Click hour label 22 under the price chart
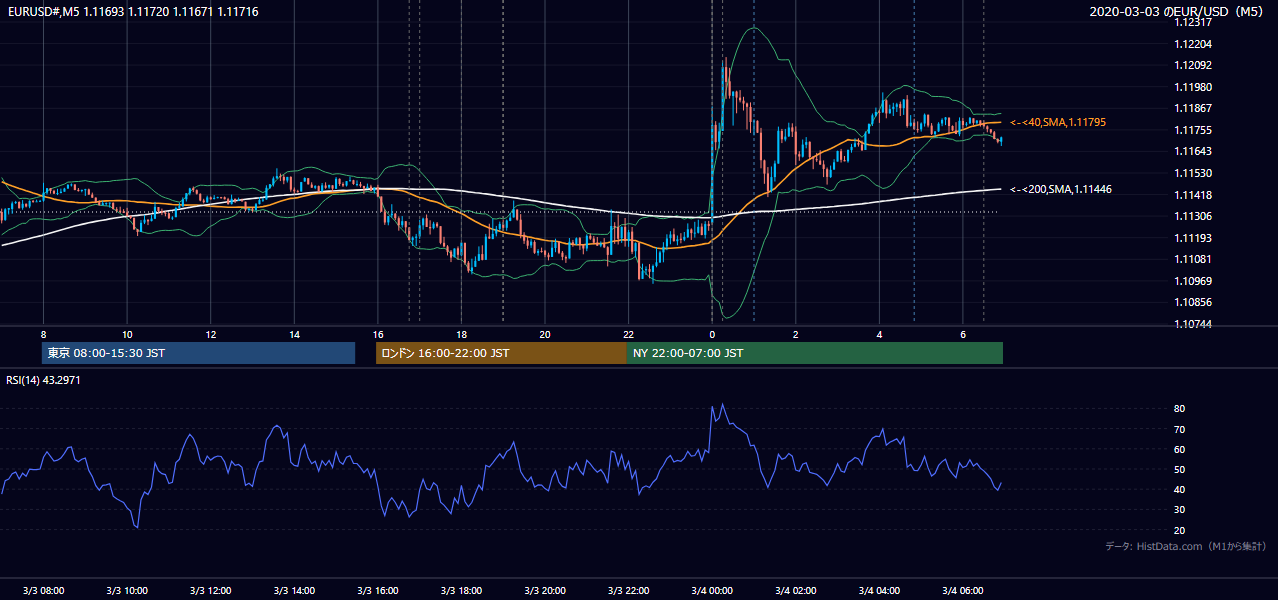The image size is (1278, 600). pyautogui.click(x=629, y=334)
